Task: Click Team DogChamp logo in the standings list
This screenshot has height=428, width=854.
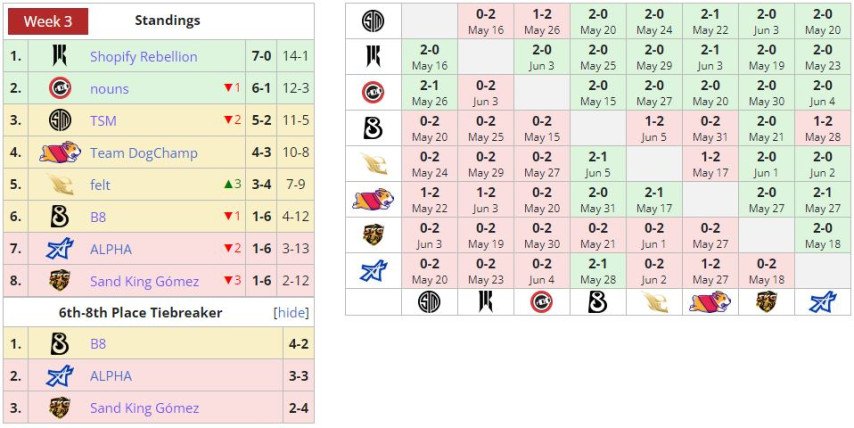Action: click(60, 152)
